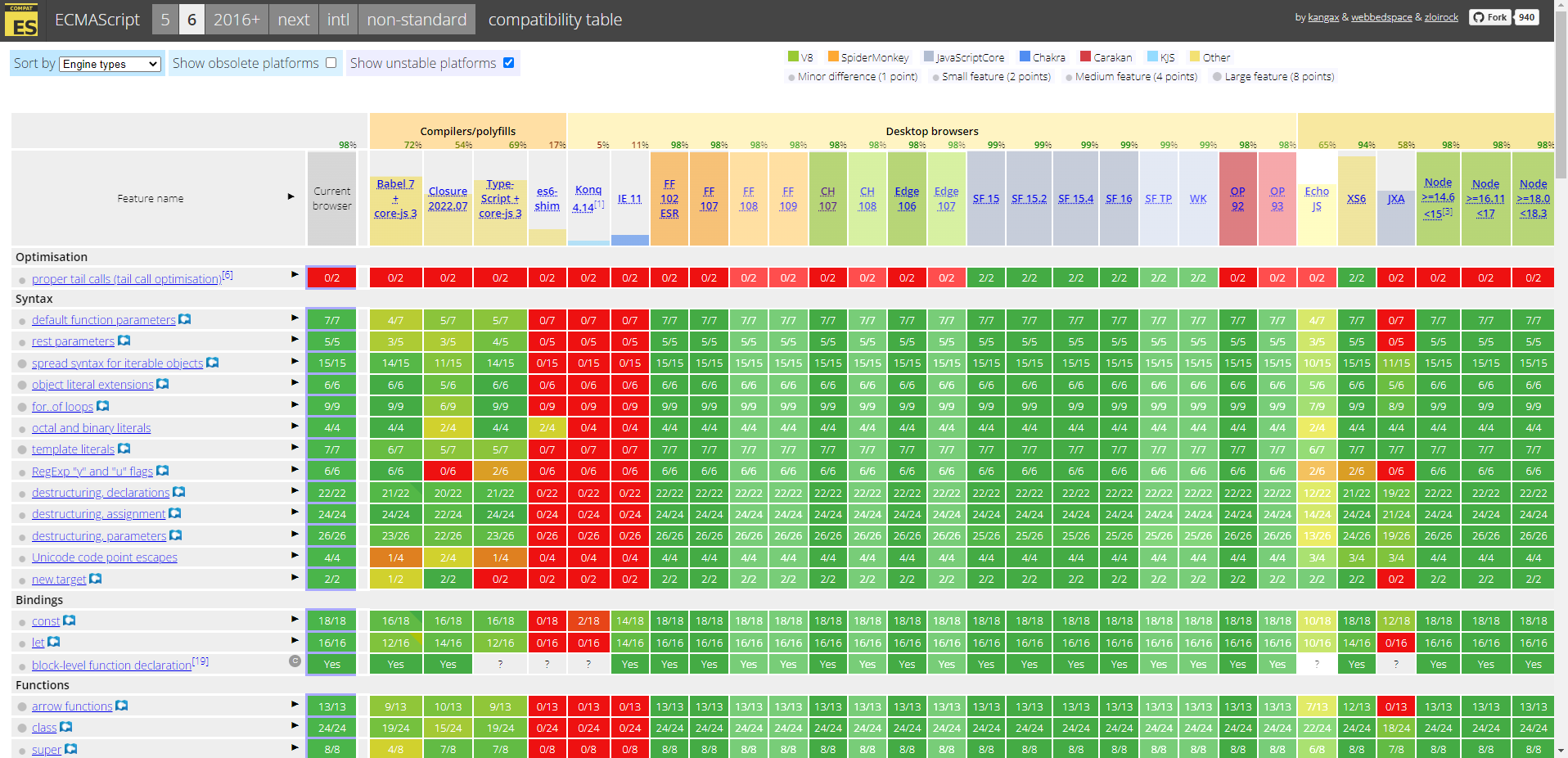Open MDN icon beside arrow functions
This screenshot has width=1568, height=758.
122,706
